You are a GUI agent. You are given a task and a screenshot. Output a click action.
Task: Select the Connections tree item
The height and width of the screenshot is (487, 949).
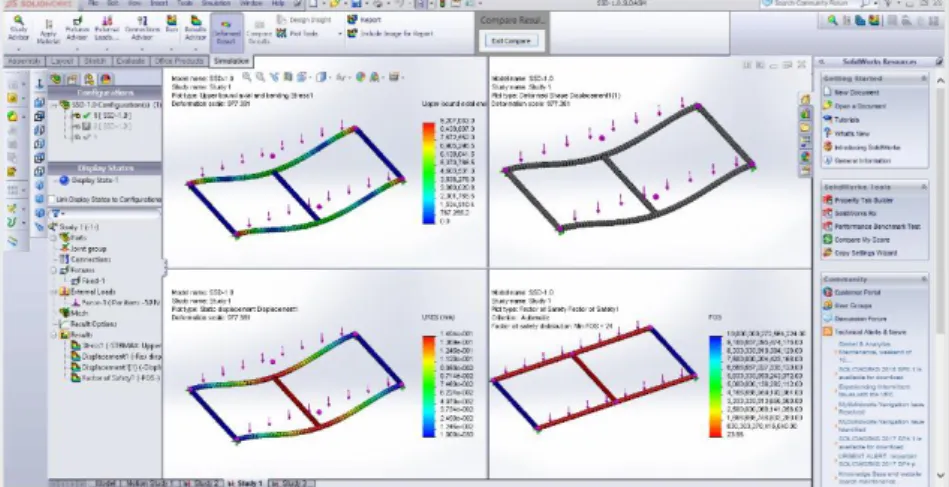(x=85, y=260)
